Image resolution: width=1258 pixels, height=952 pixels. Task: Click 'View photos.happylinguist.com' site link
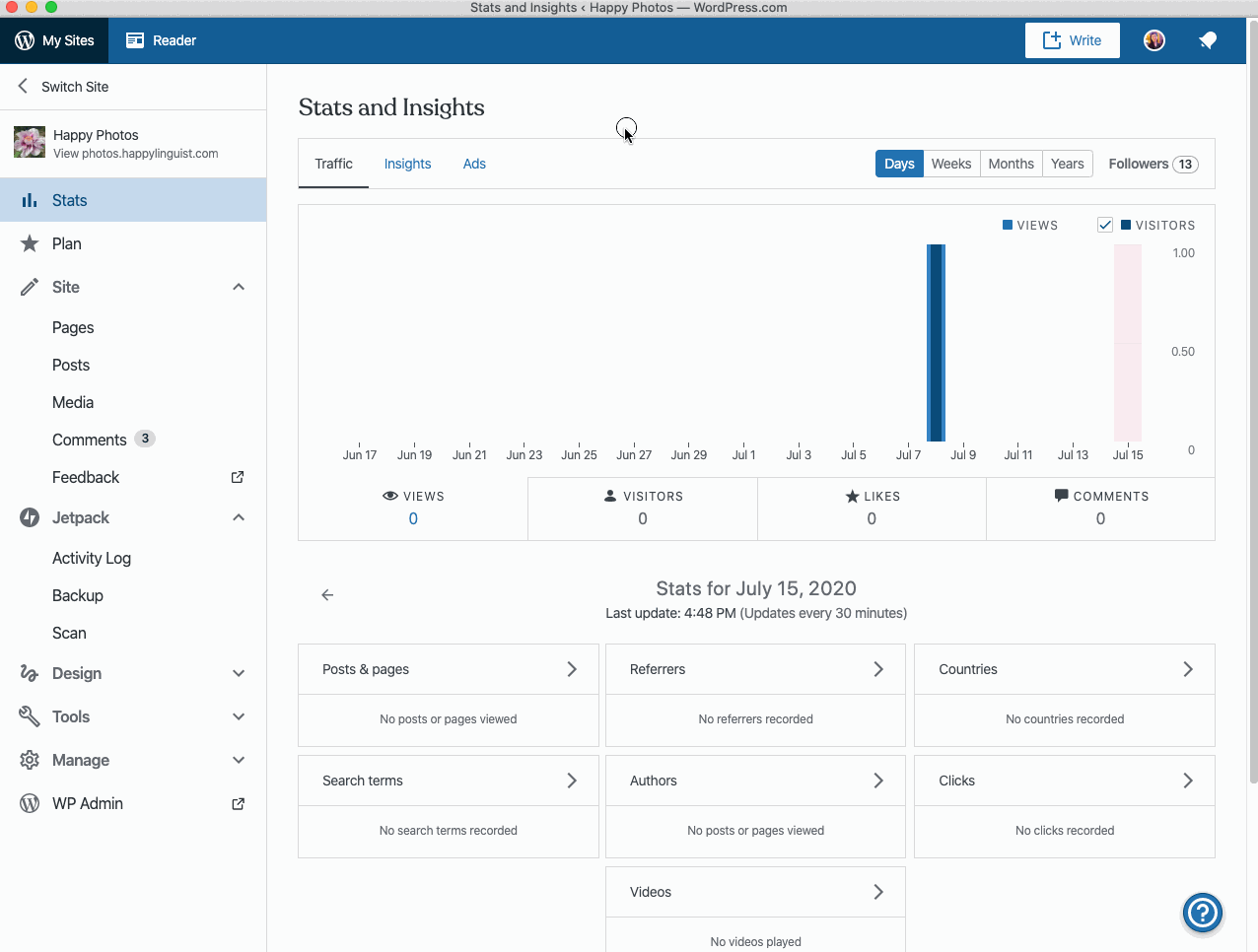coord(136,154)
